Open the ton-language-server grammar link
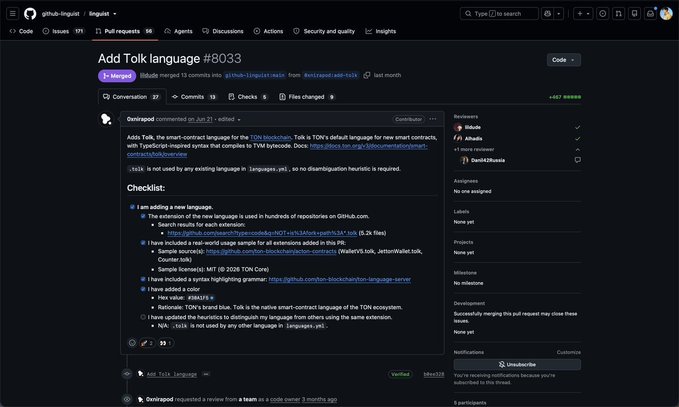 pos(340,279)
